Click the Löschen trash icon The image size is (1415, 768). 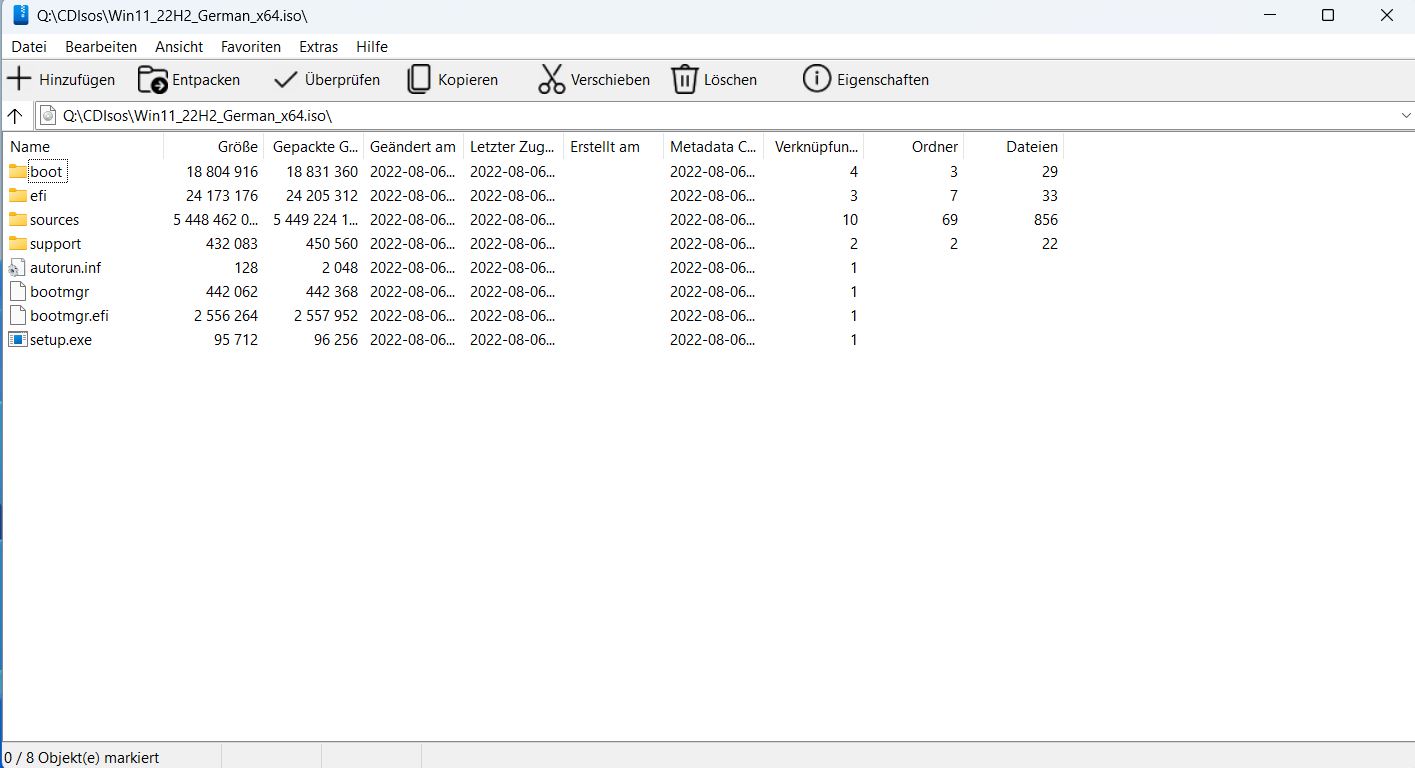(684, 79)
